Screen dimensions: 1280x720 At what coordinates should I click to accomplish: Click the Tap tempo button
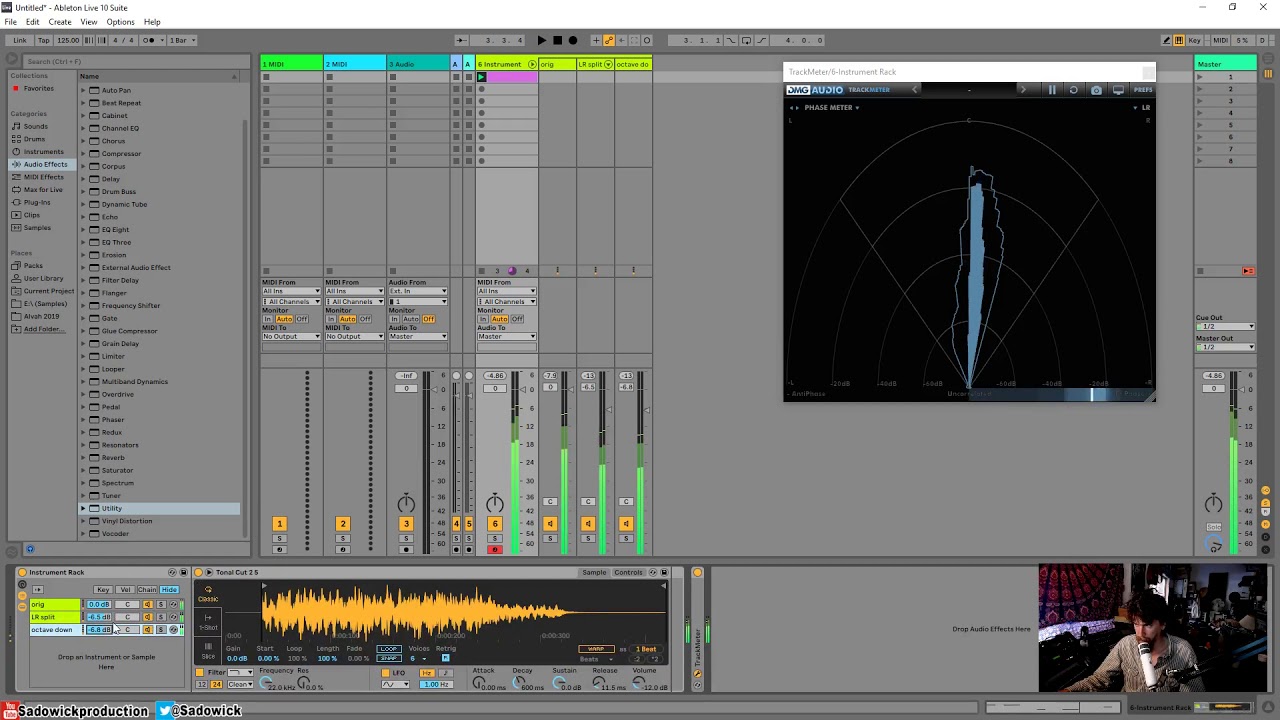43,40
